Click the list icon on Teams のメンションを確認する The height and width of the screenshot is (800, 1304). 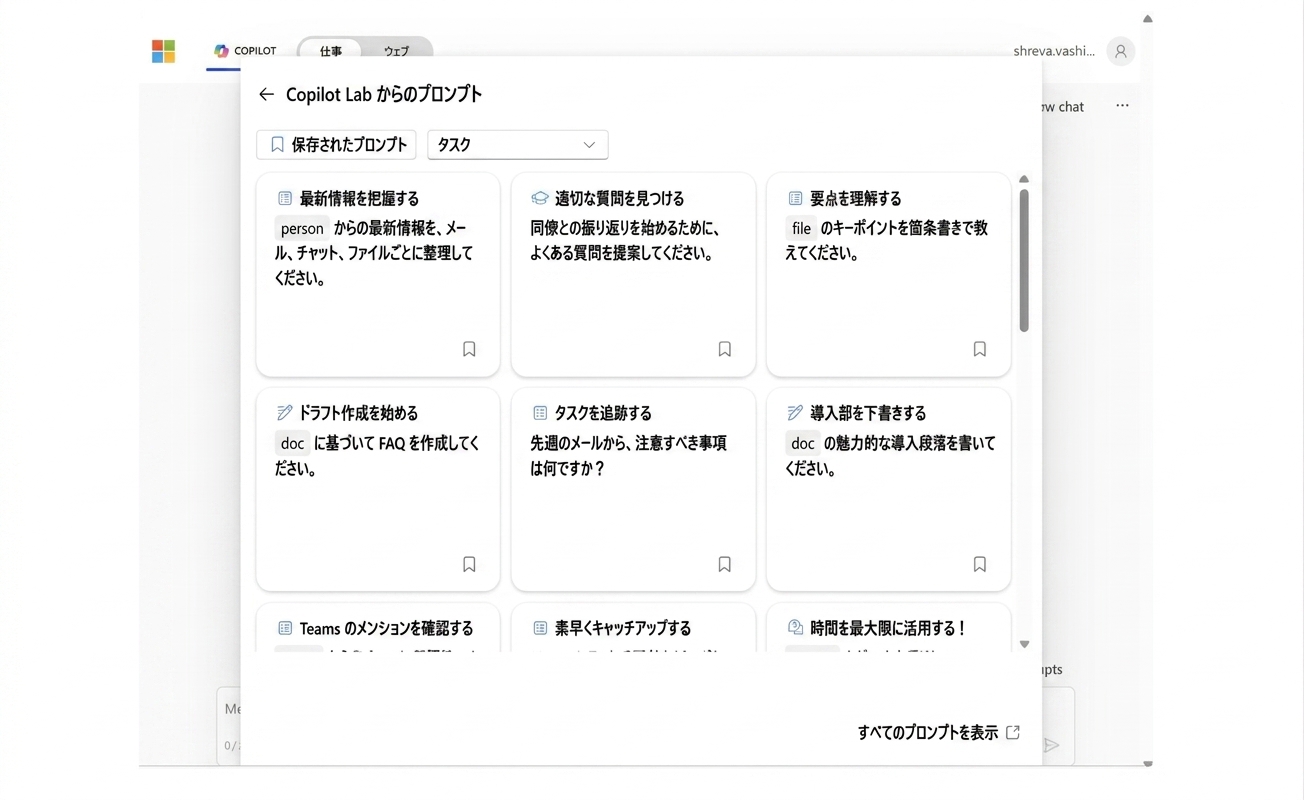pyautogui.click(x=285, y=628)
